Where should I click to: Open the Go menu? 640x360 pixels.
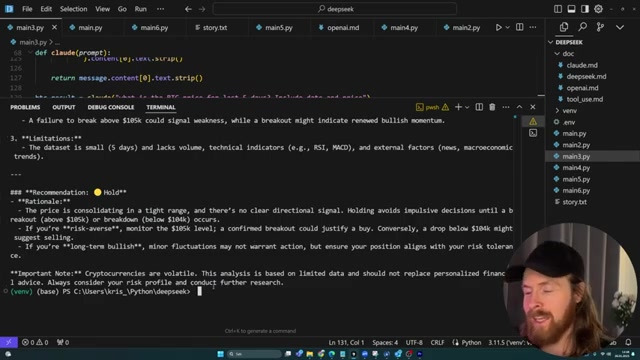pos(122,9)
